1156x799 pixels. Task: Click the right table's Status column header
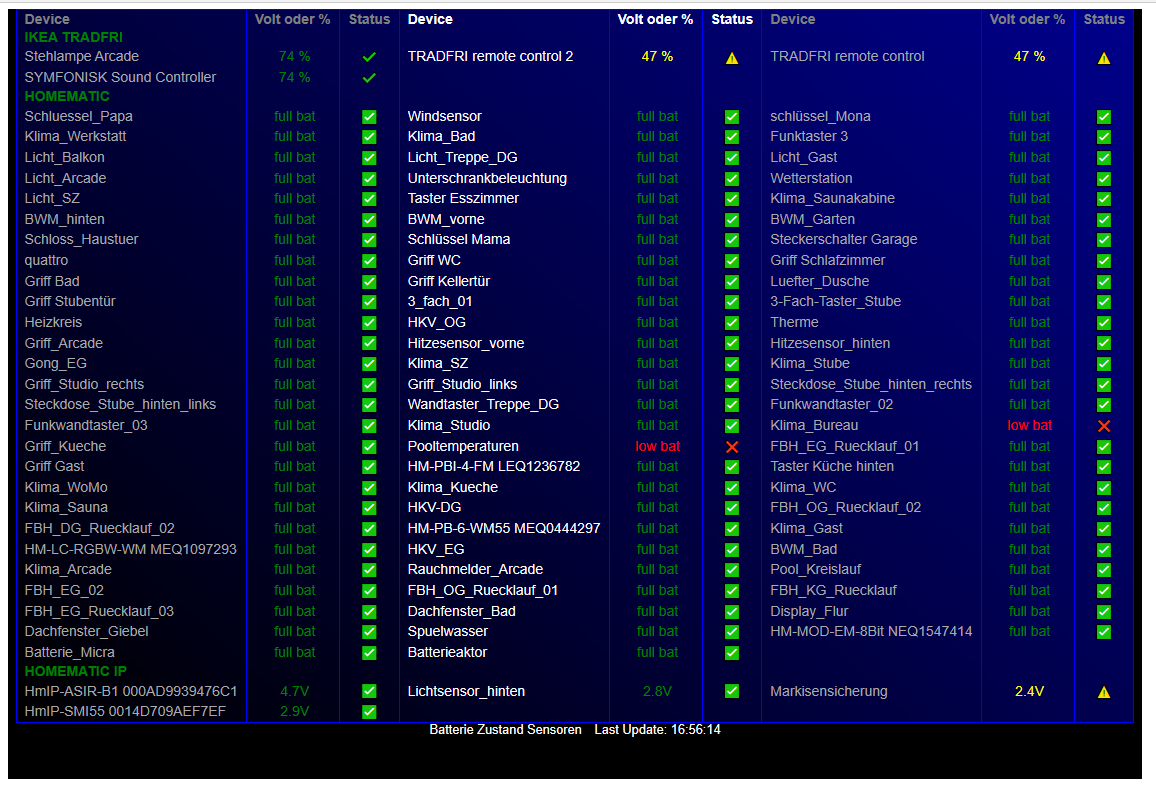pos(1104,19)
